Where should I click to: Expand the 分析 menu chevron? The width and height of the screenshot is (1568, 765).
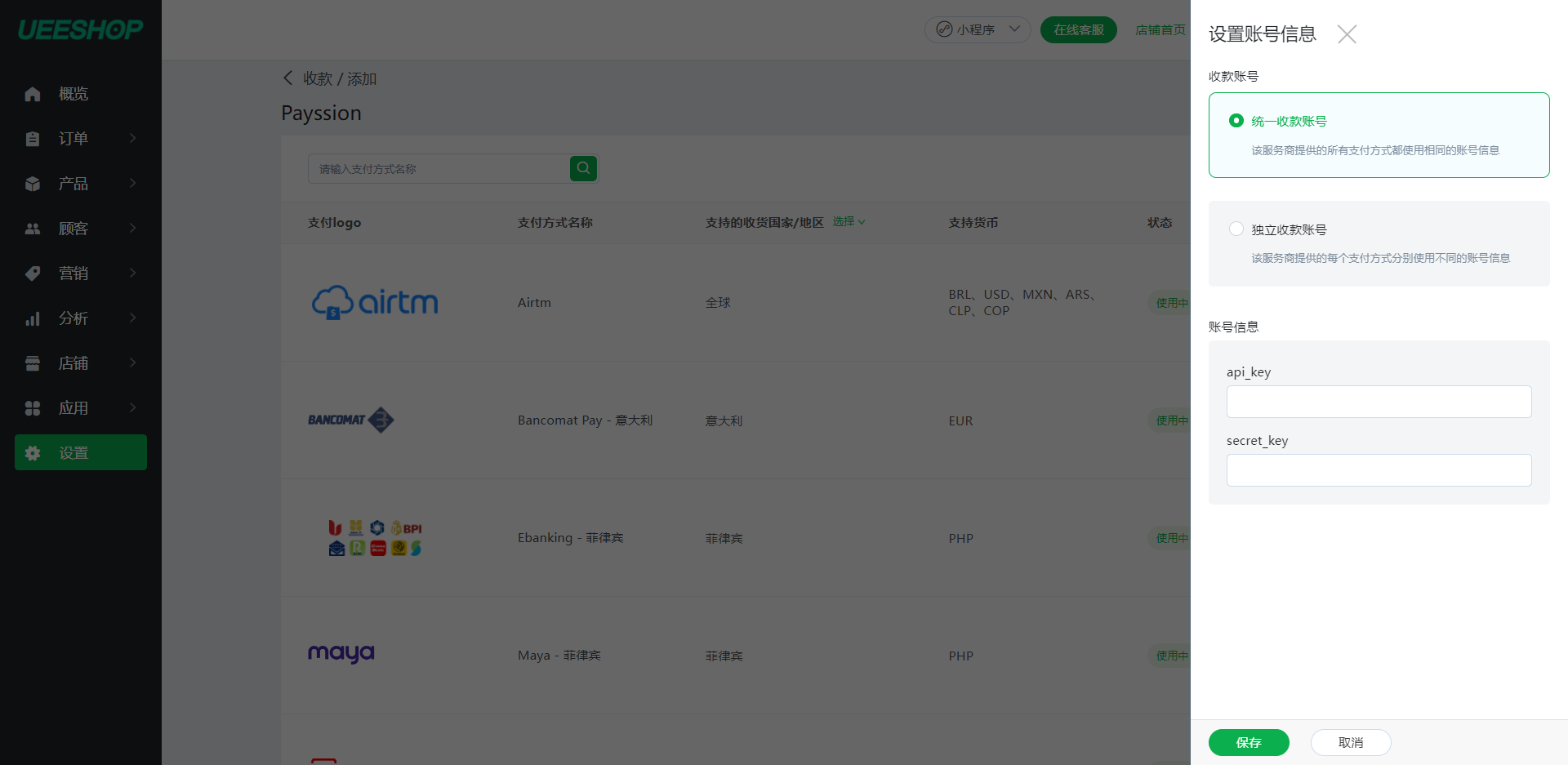click(133, 318)
